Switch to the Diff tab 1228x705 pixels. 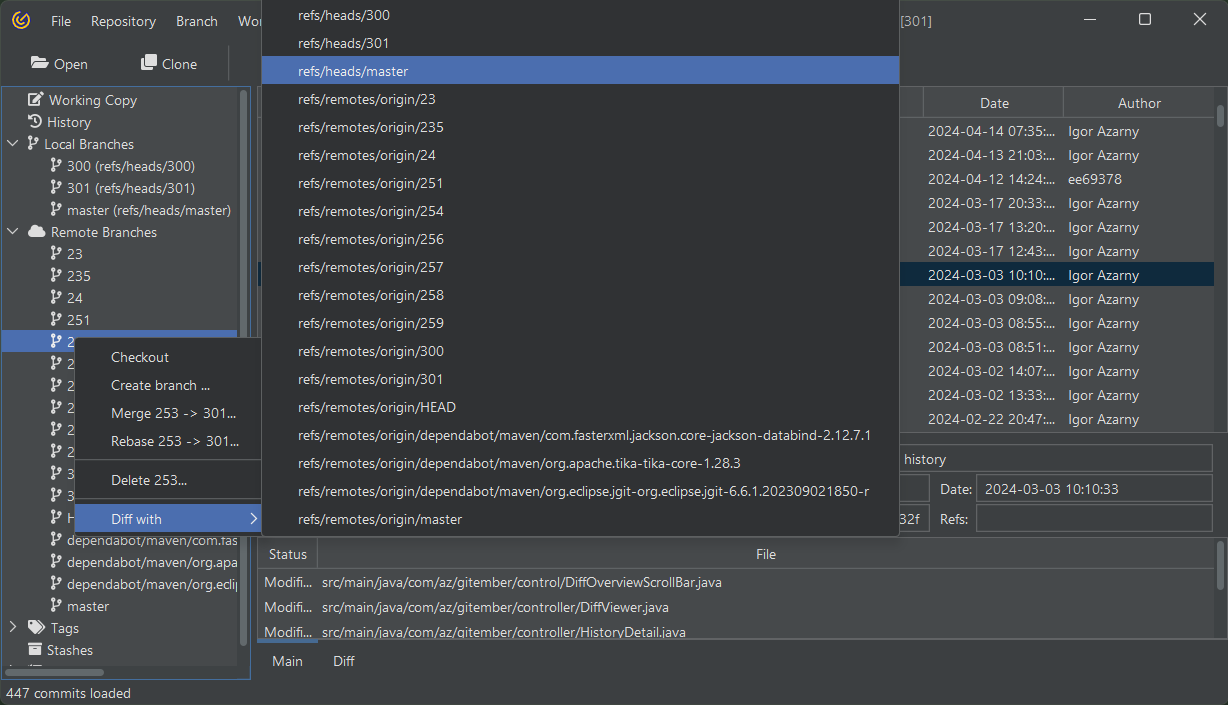point(344,661)
